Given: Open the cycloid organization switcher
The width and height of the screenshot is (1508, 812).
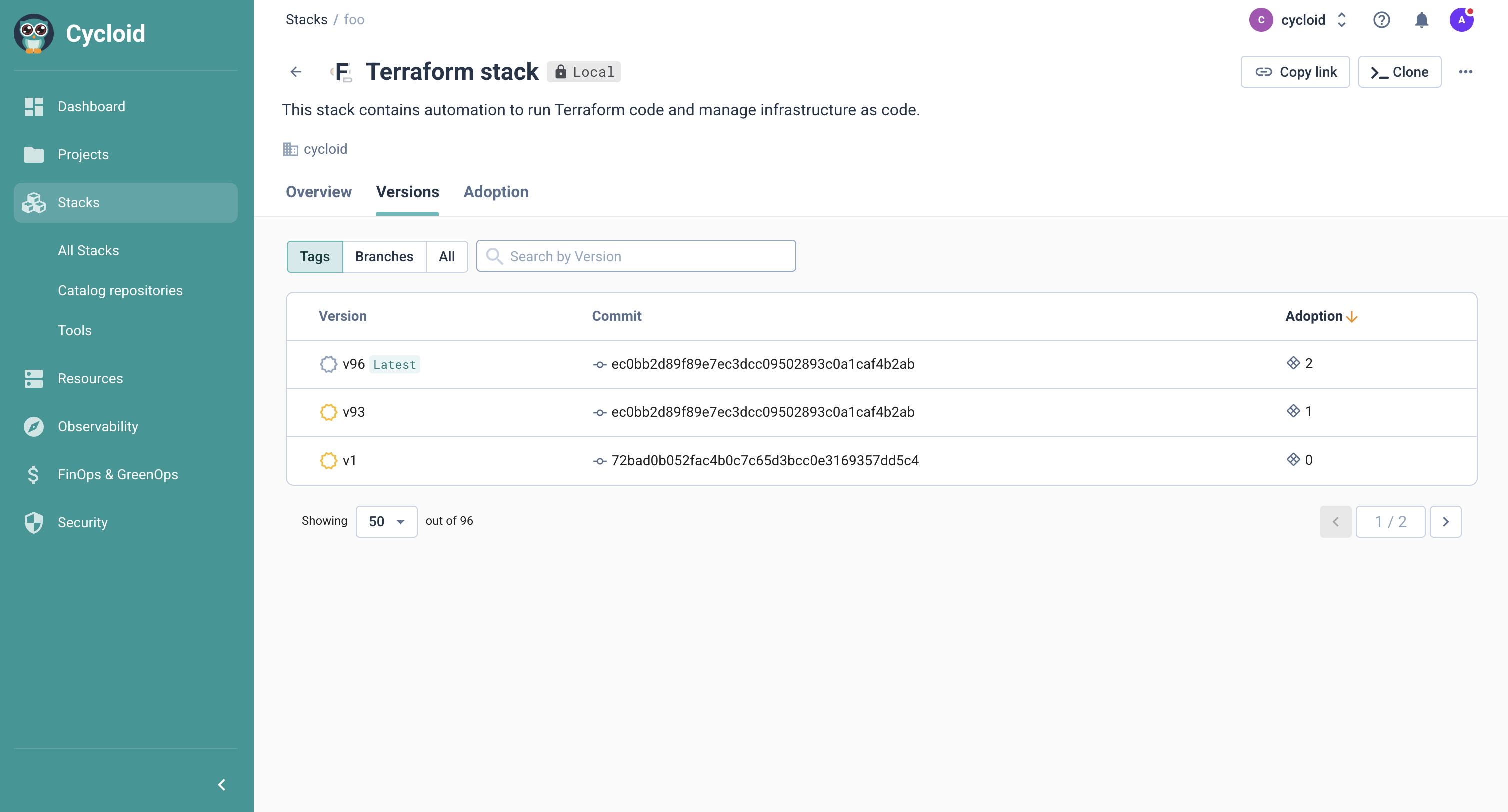Looking at the screenshot, I should [x=1298, y=20].
